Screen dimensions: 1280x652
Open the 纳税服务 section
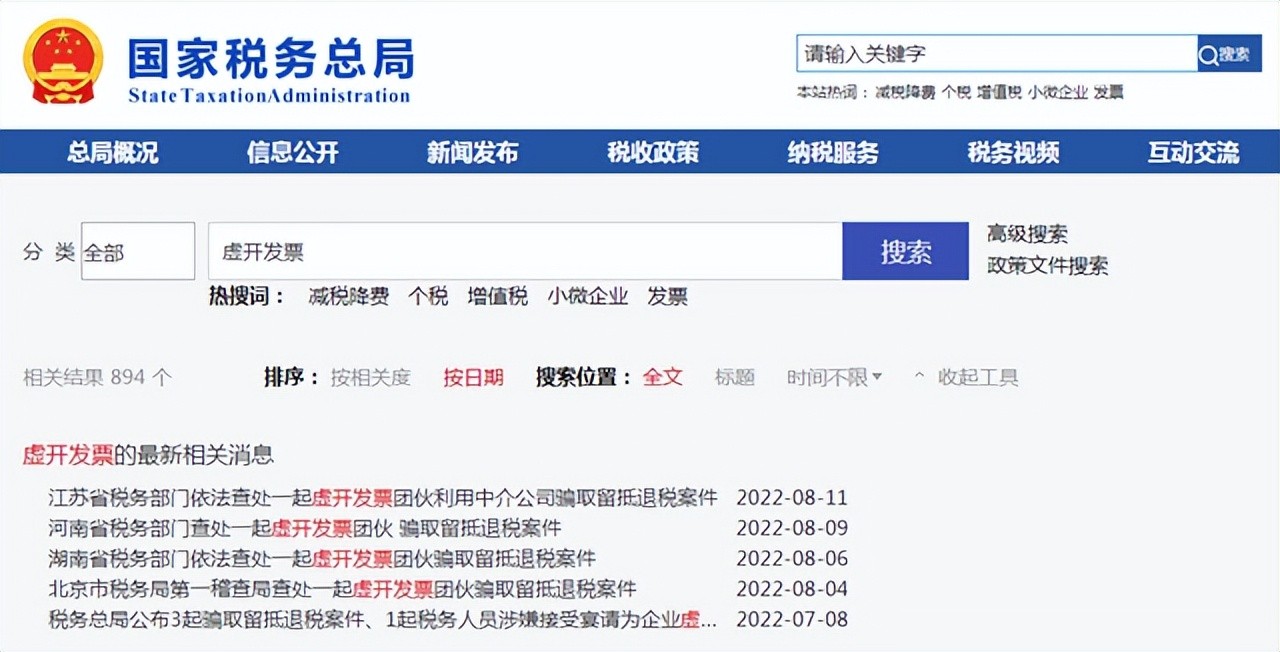833,152
